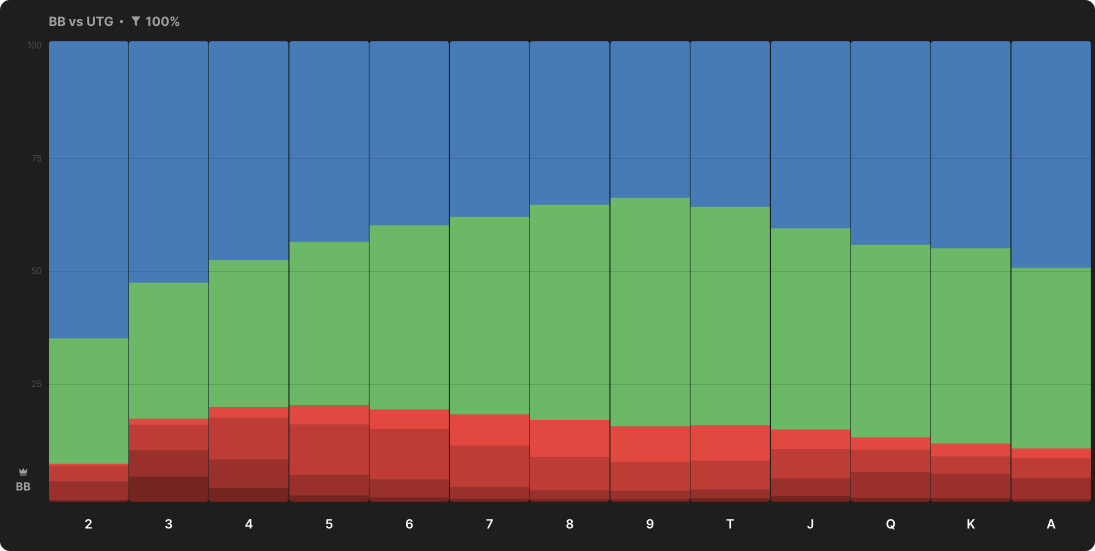The height and width of the screenshot is (551, 1095).
Task: Select the blue segment of bar 3
Action: [x=168, y=162]
